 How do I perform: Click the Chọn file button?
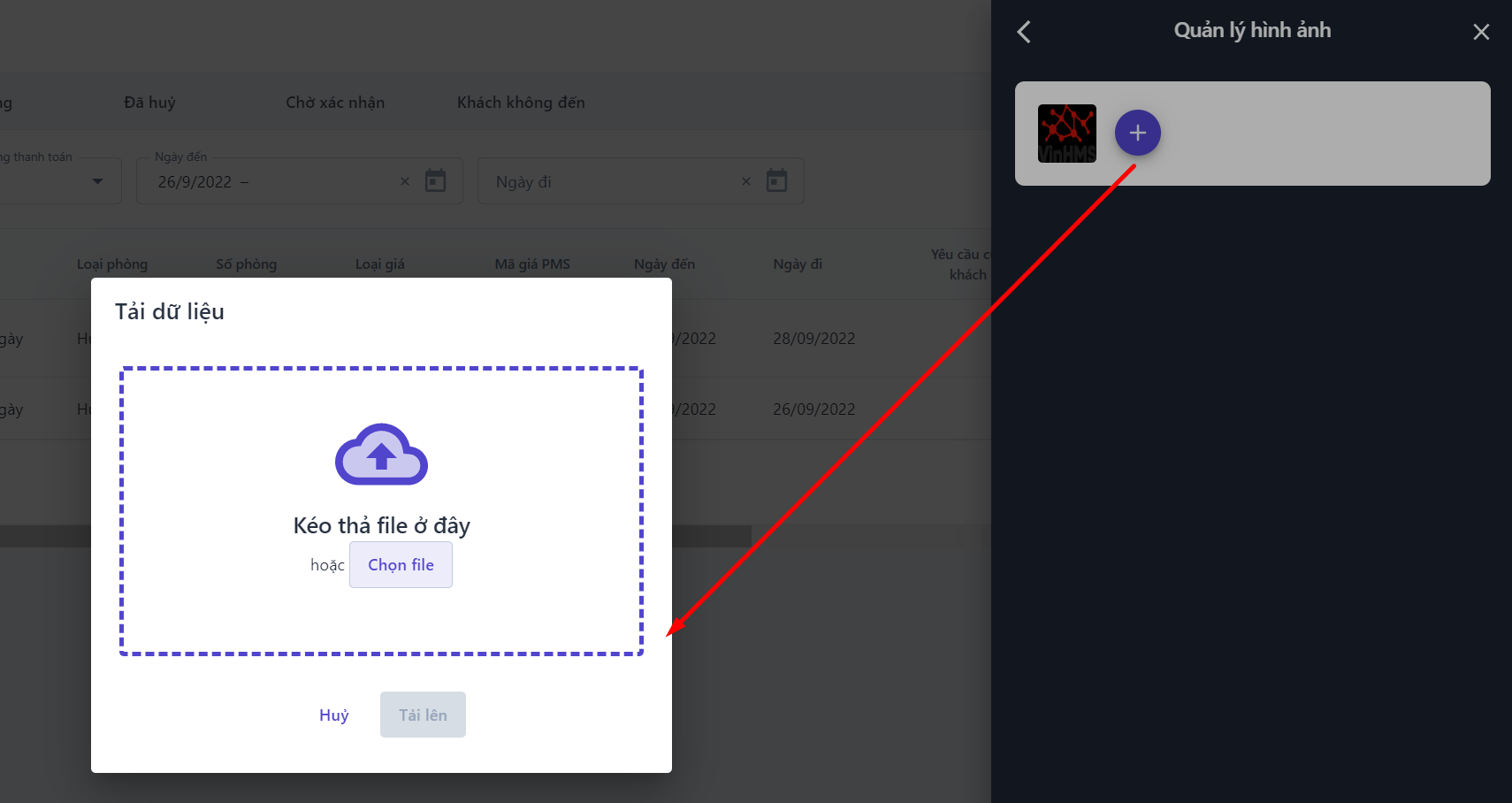(x=401, y=564)
